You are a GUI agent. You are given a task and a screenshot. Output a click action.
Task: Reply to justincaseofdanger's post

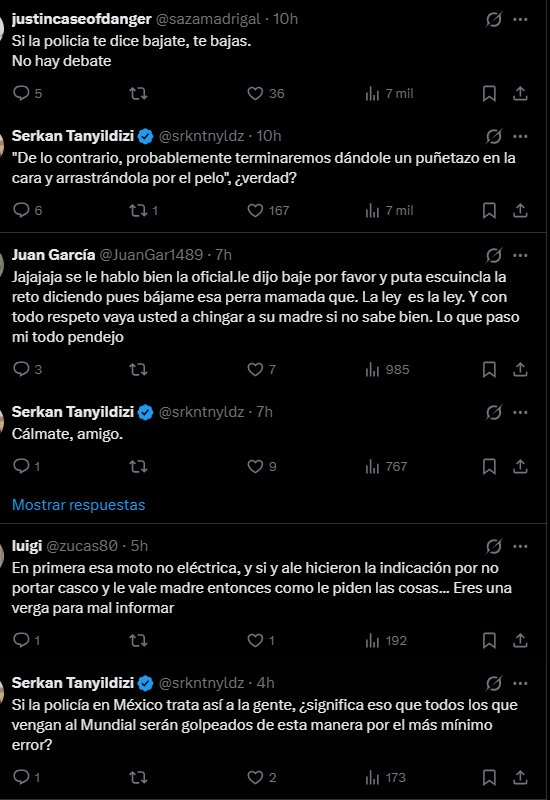click(27, 93)
